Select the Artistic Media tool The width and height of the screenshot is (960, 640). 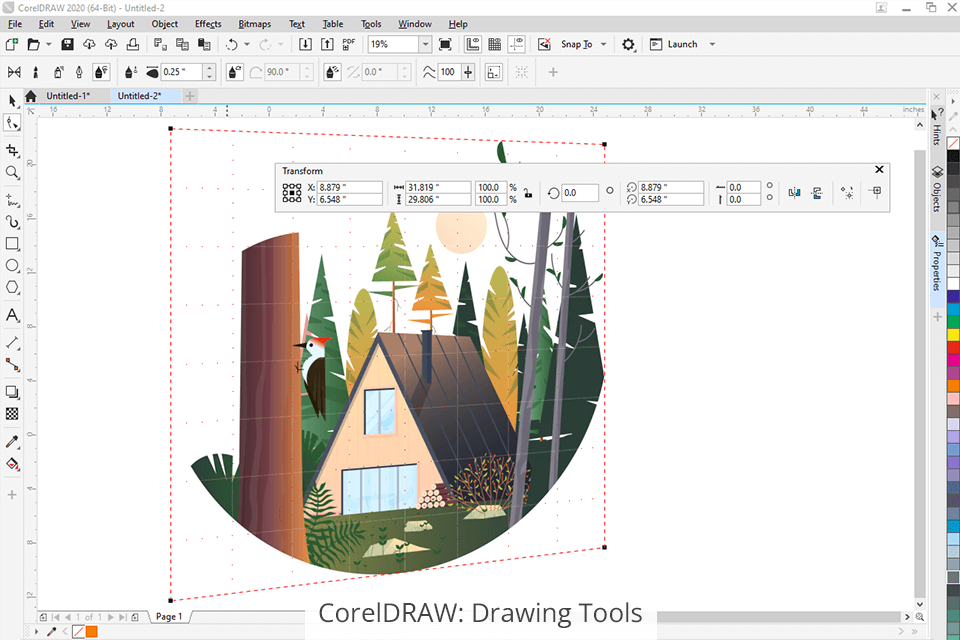pos(12,222)
